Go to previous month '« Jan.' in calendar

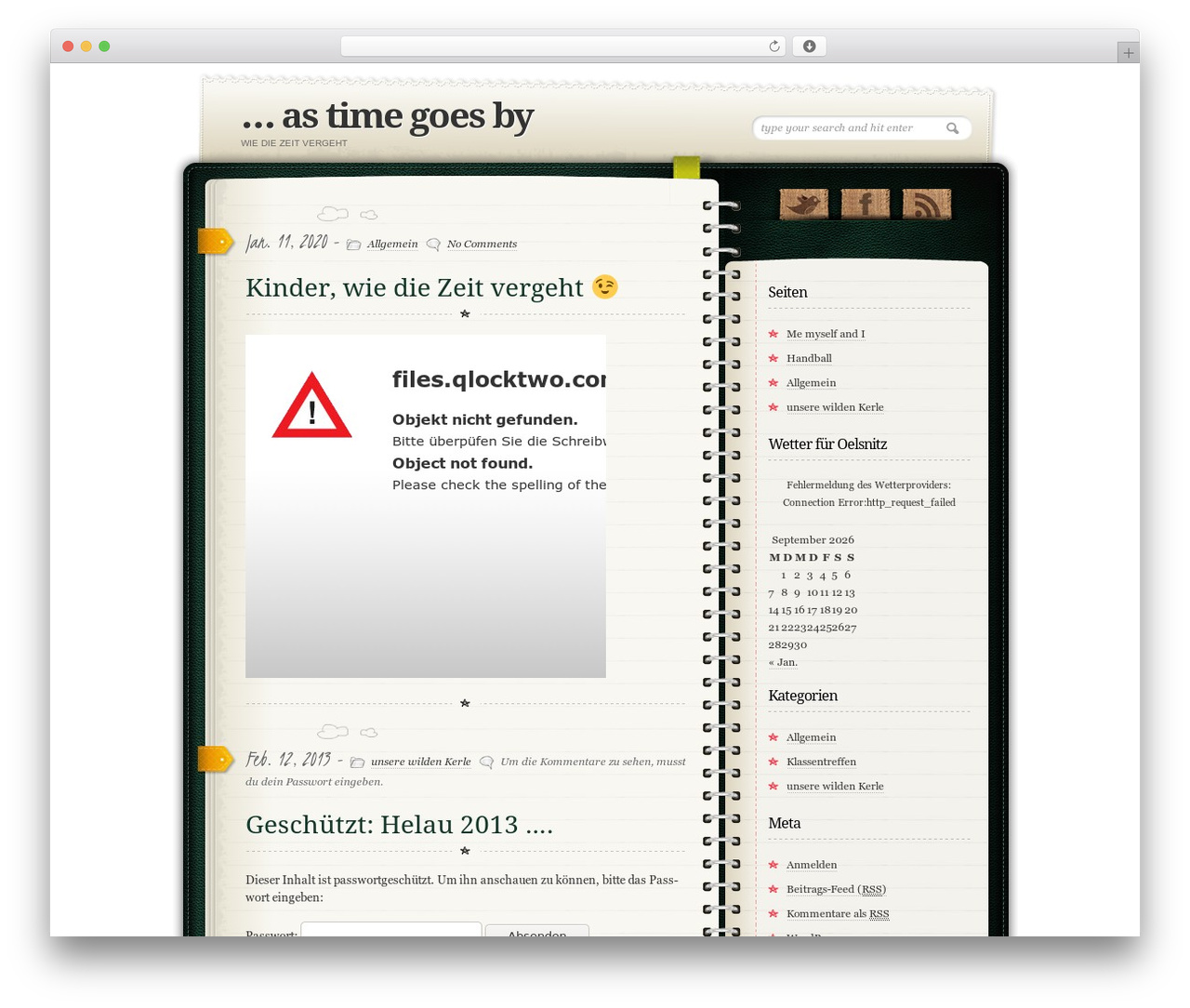[783, 662]
